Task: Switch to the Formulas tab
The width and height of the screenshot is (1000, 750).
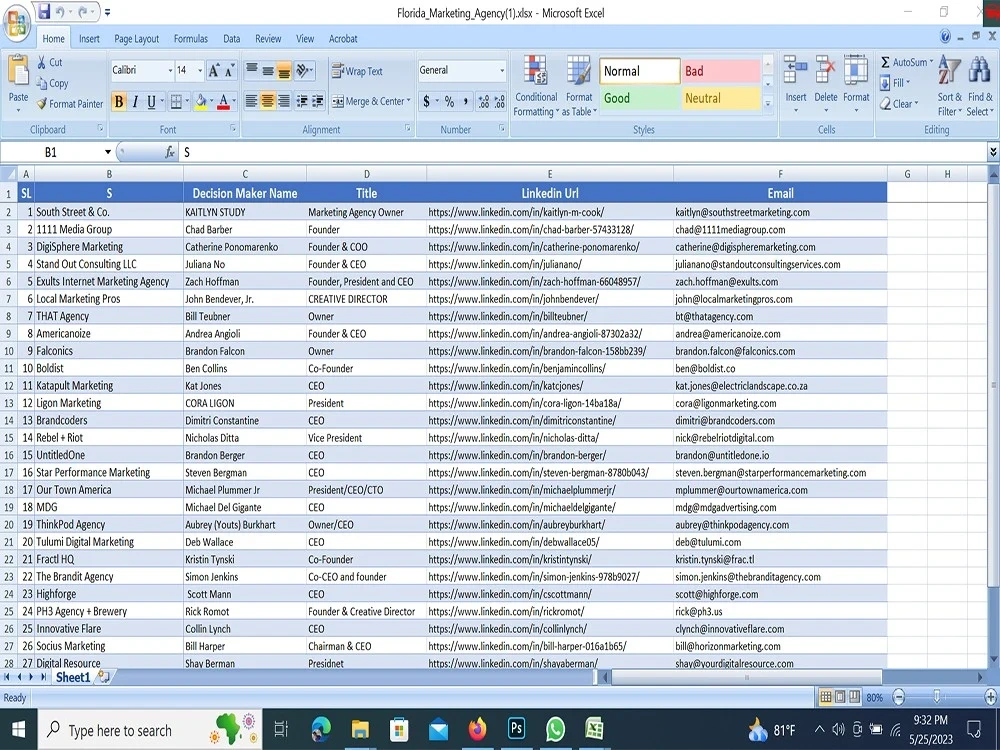Action: pos(191,39)
